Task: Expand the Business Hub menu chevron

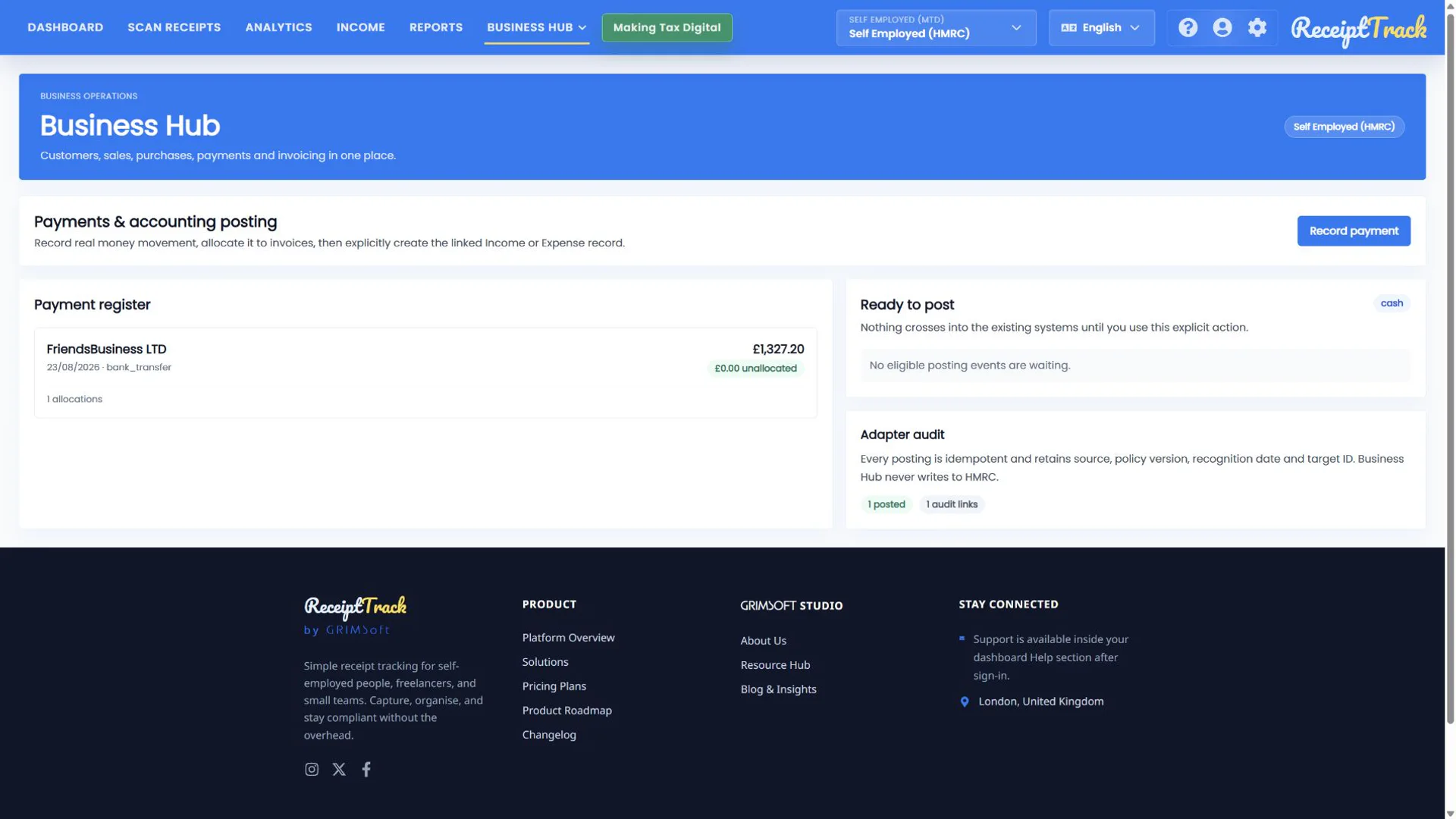Action: 582,28
